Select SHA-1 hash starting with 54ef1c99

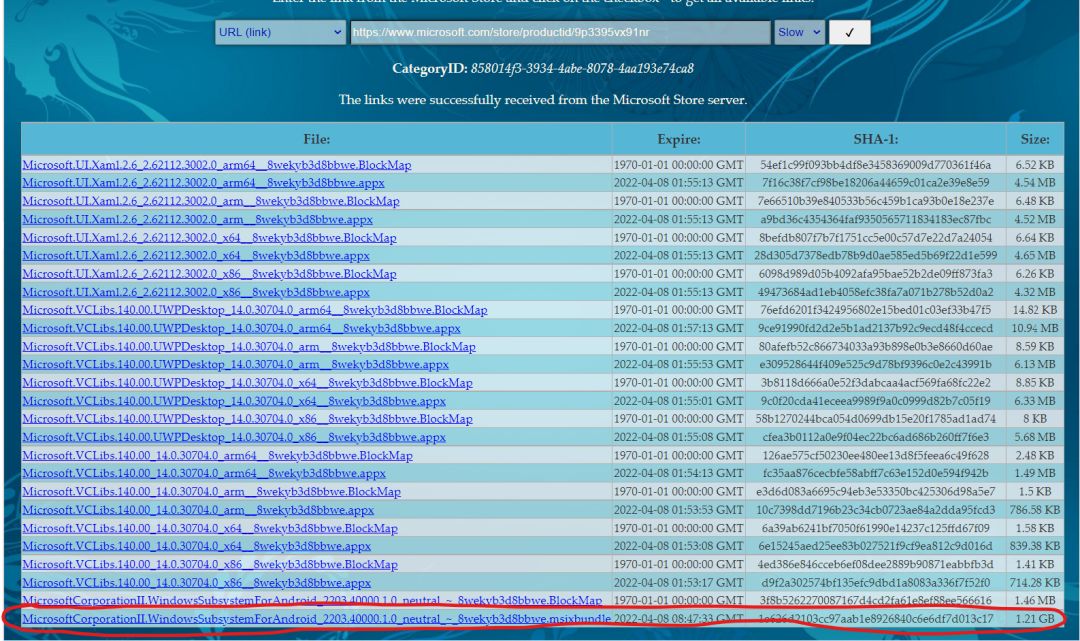[x=875, y=165]
